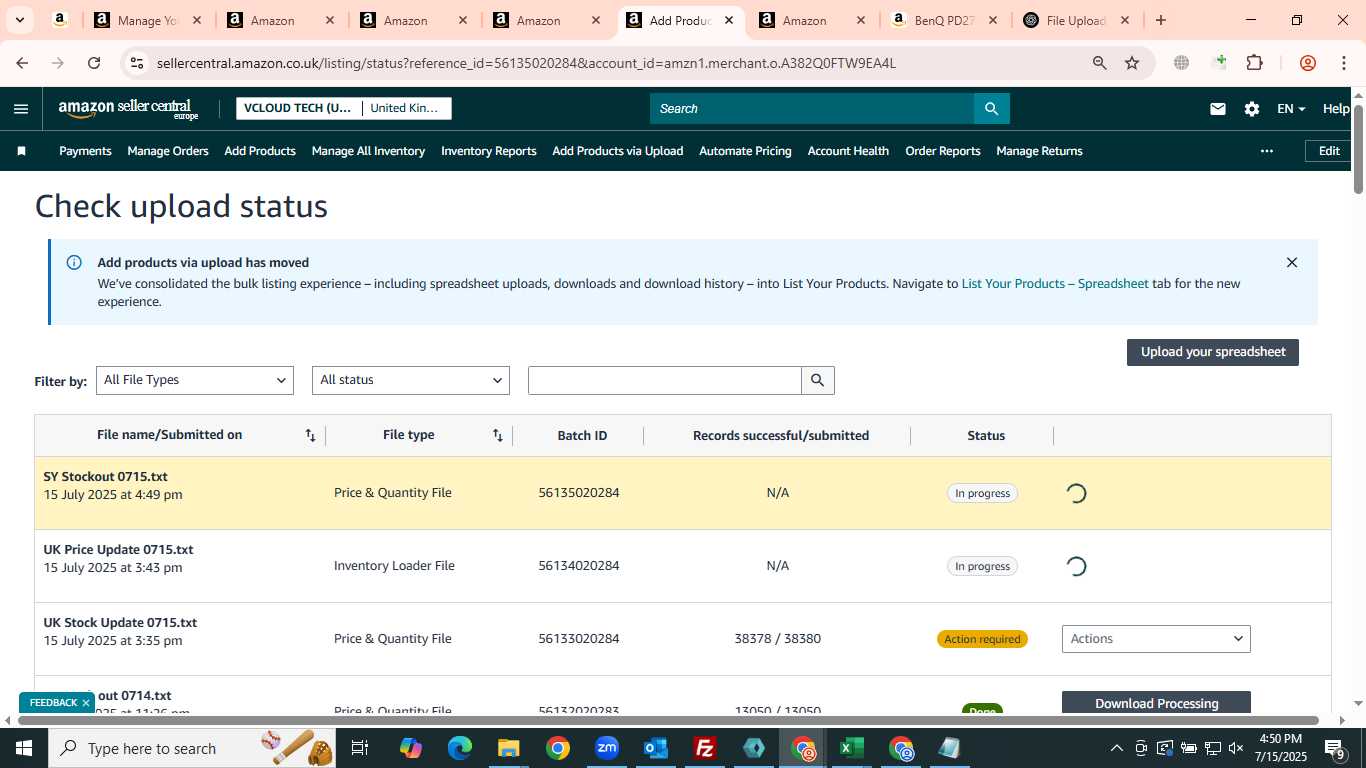
Task: Open the messages mail icon
Action: 1217,109
